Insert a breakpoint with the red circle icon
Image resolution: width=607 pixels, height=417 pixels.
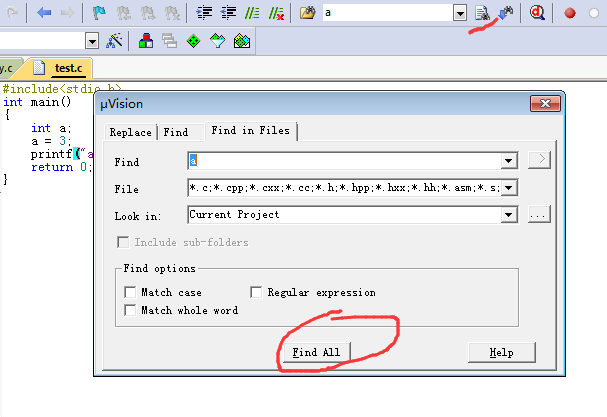(569, 13)
